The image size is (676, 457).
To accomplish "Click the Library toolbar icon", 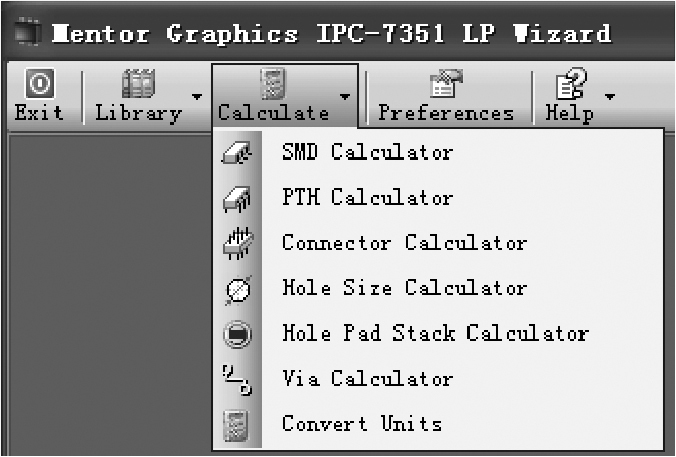I will tap(137, 85).
